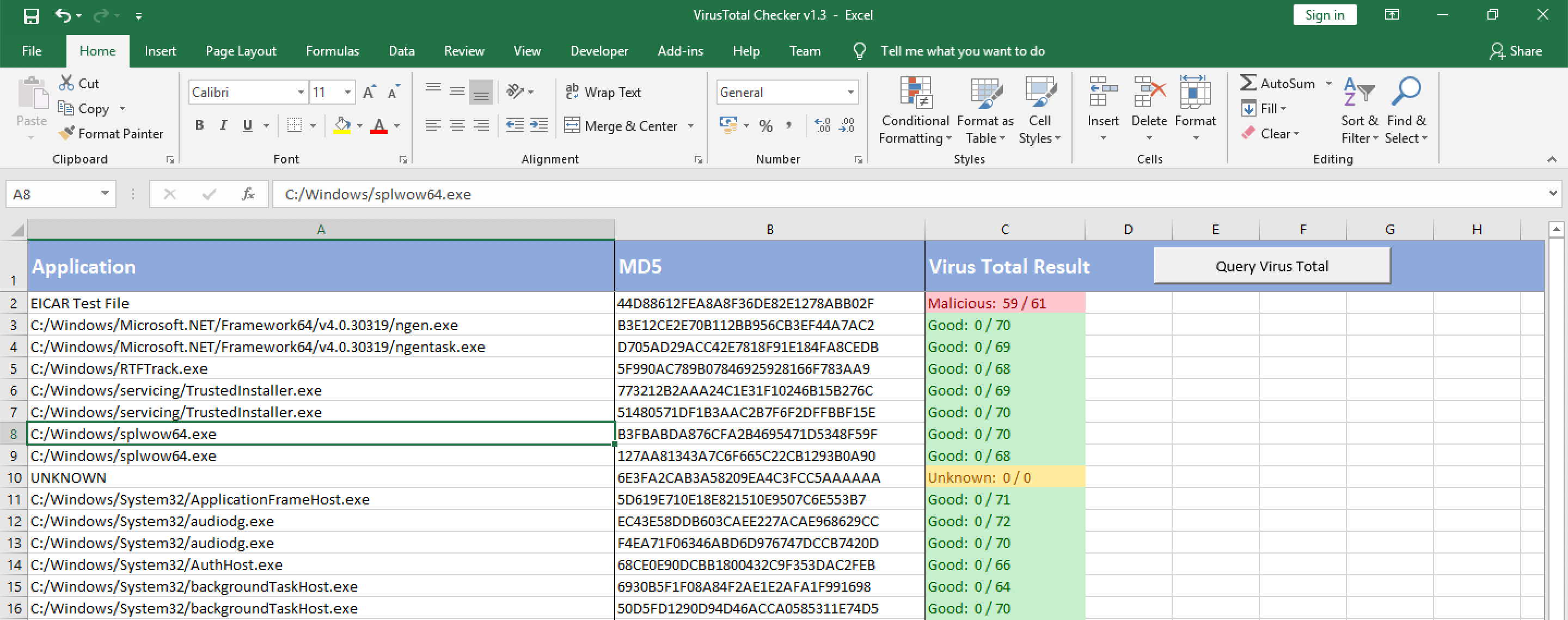Click the Comma Style icon
The image size is (1568, 620).
pyautogui.click(x=789, y=125)
